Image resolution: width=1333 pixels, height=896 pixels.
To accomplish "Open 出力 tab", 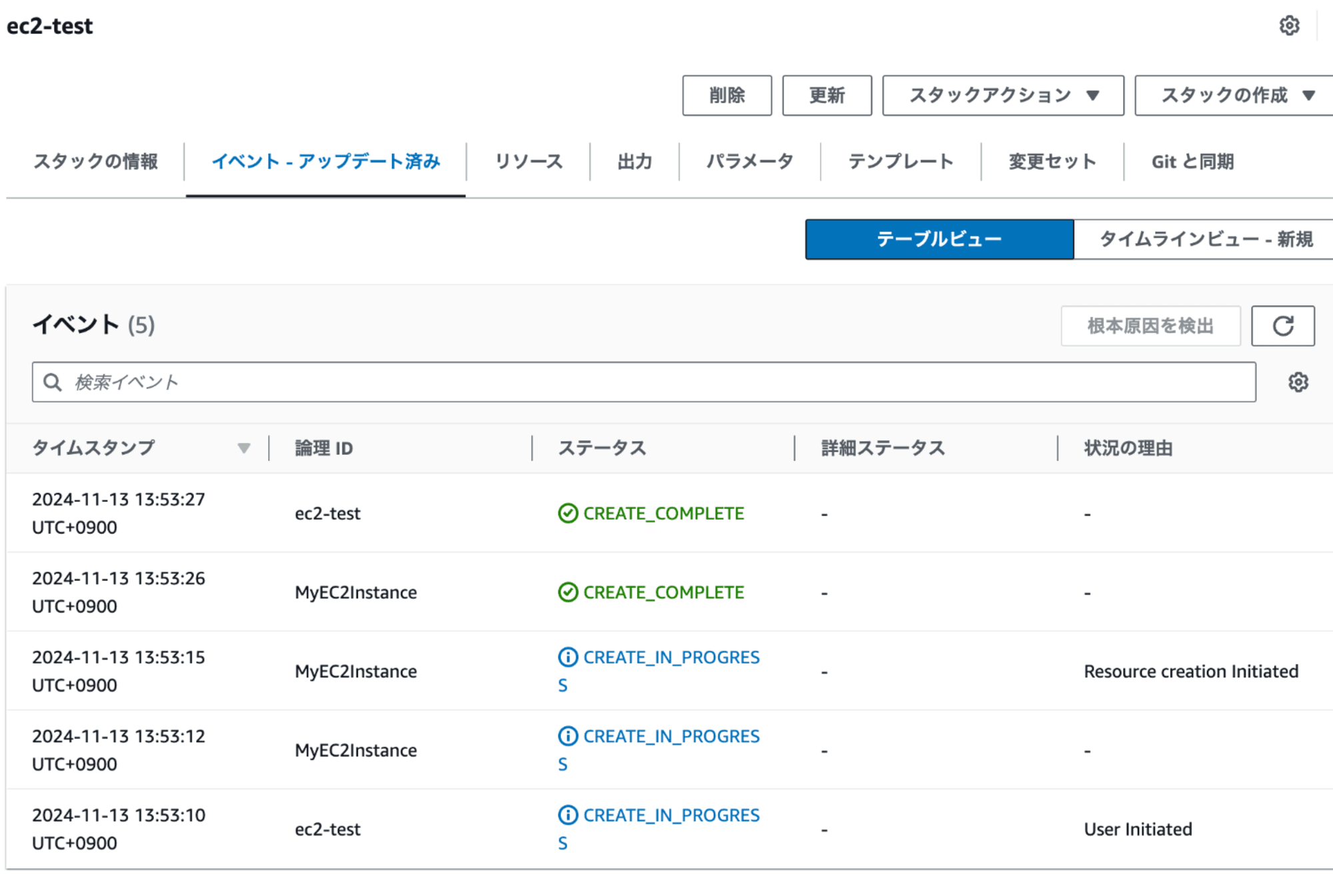I will [x=635, y=161].
